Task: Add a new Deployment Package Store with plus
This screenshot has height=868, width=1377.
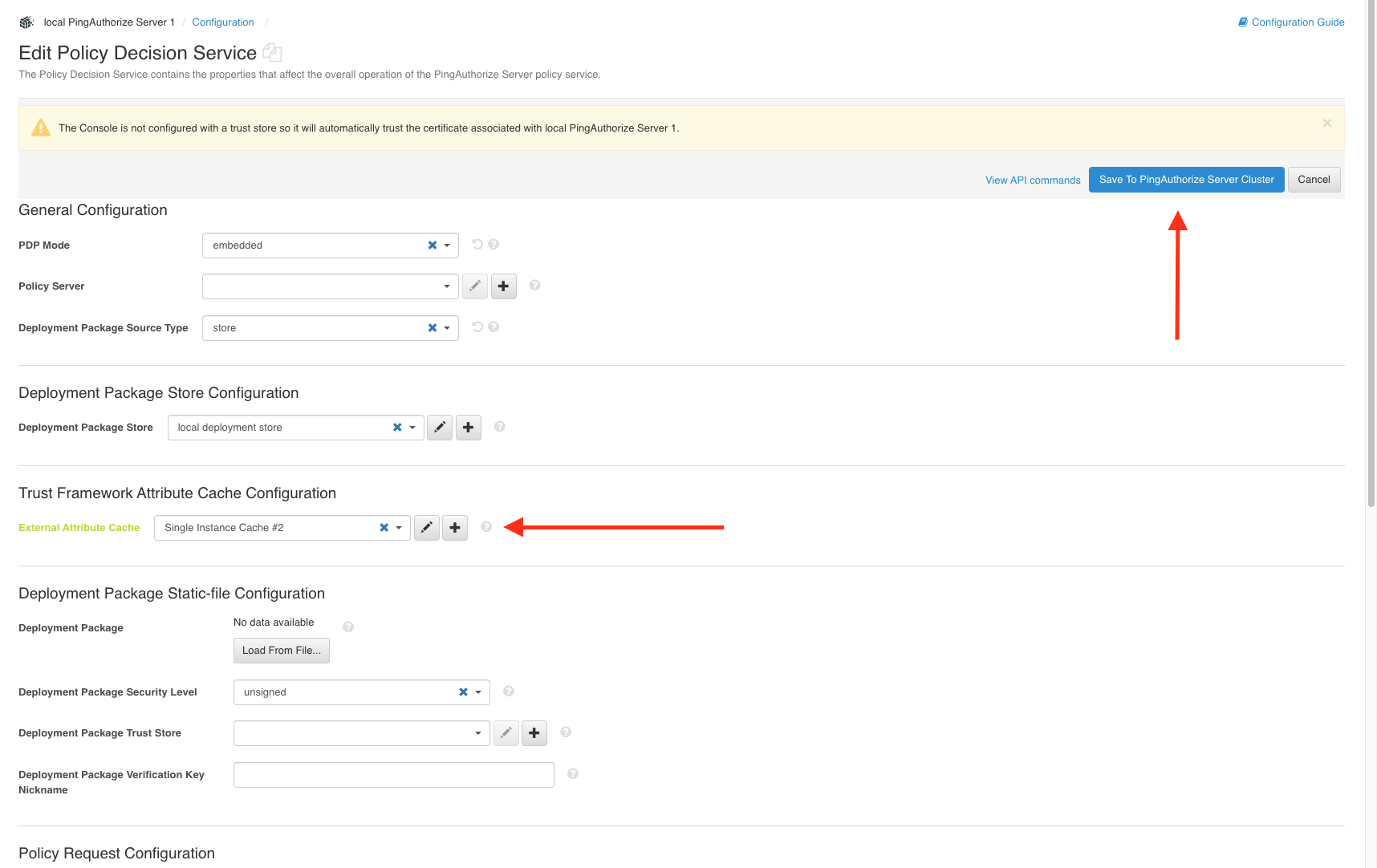Action: click(x=469, y=428)
